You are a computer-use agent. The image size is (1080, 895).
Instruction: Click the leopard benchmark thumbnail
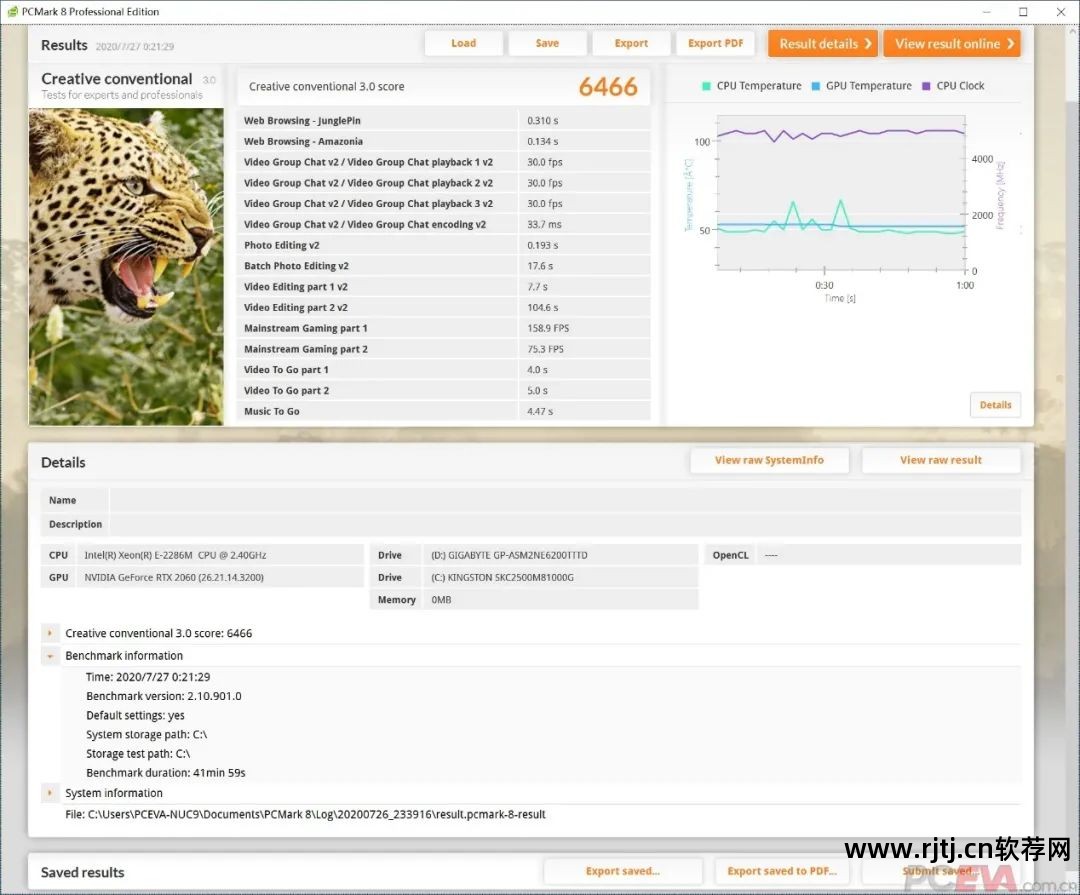tap(126, 267)
